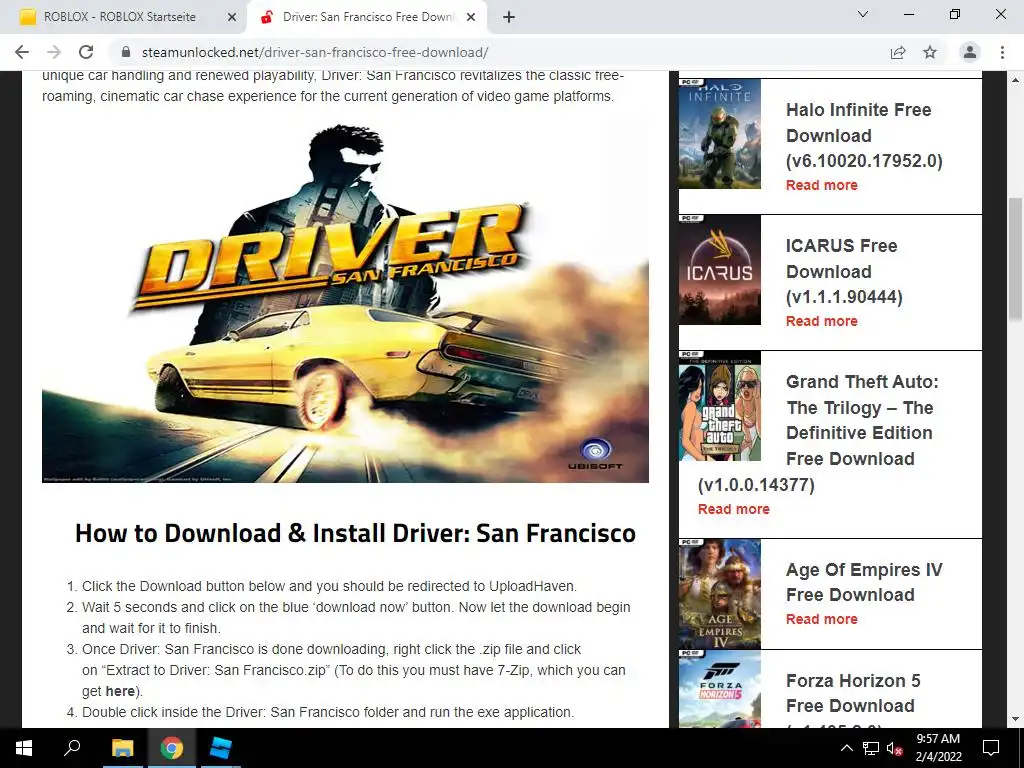Open the Halo Infinite cover thumbnail
This screenshot has width=1024, height=768.
click(x=720, y=134)
